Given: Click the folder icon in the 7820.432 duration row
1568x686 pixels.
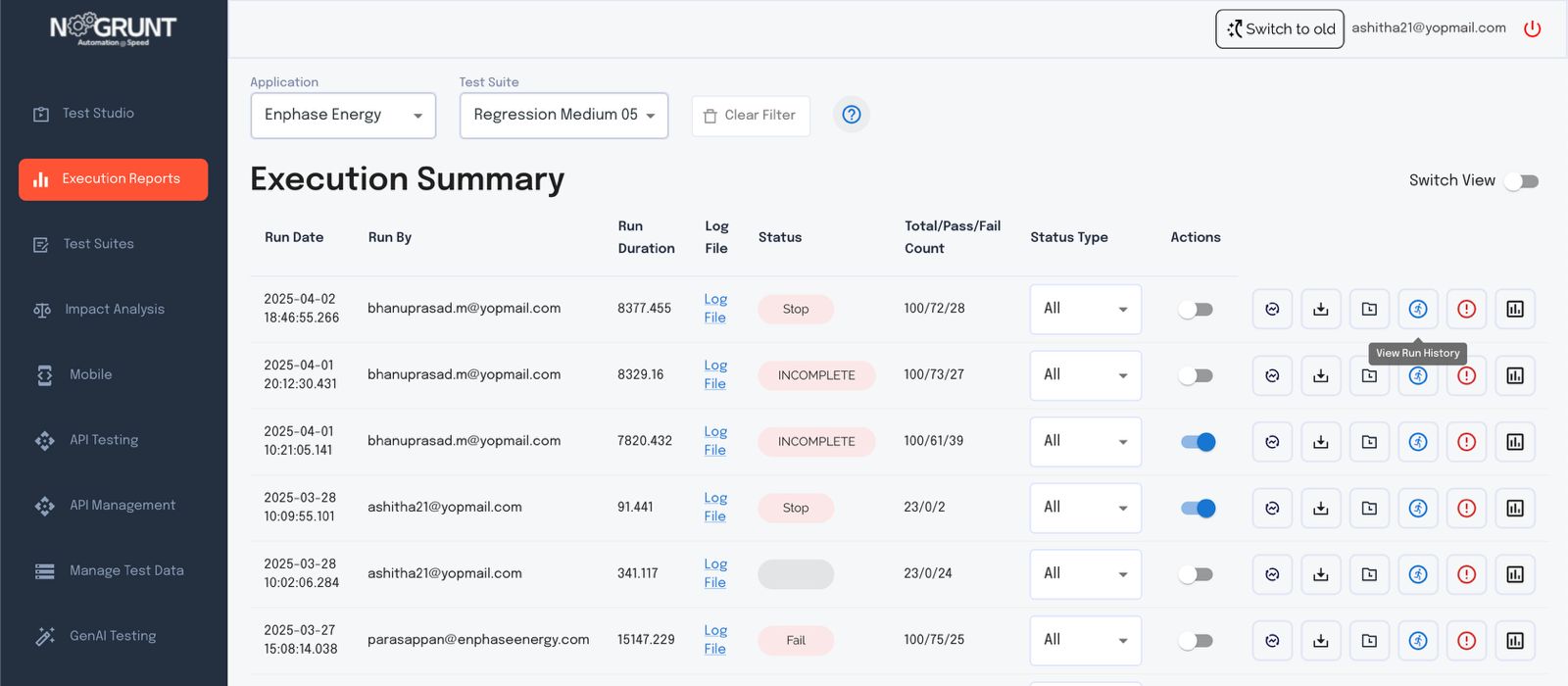Looking at the screenshot, I should click(x=1369, y=442).
